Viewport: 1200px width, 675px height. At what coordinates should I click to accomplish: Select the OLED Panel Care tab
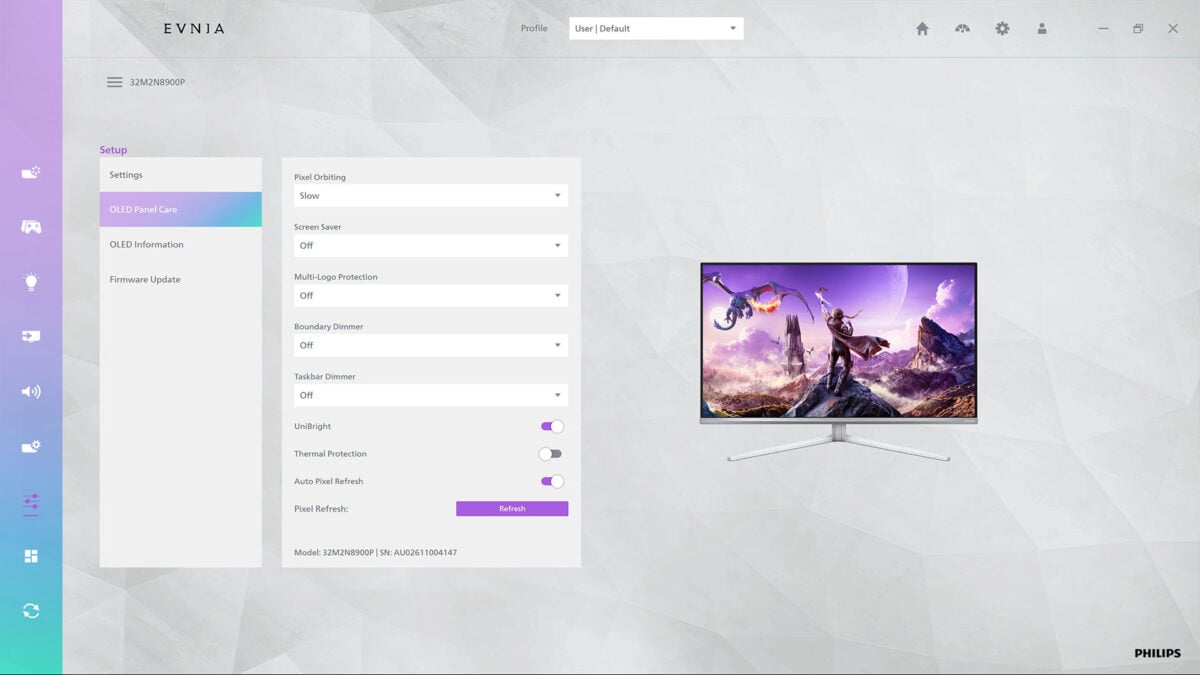[180, 209]
